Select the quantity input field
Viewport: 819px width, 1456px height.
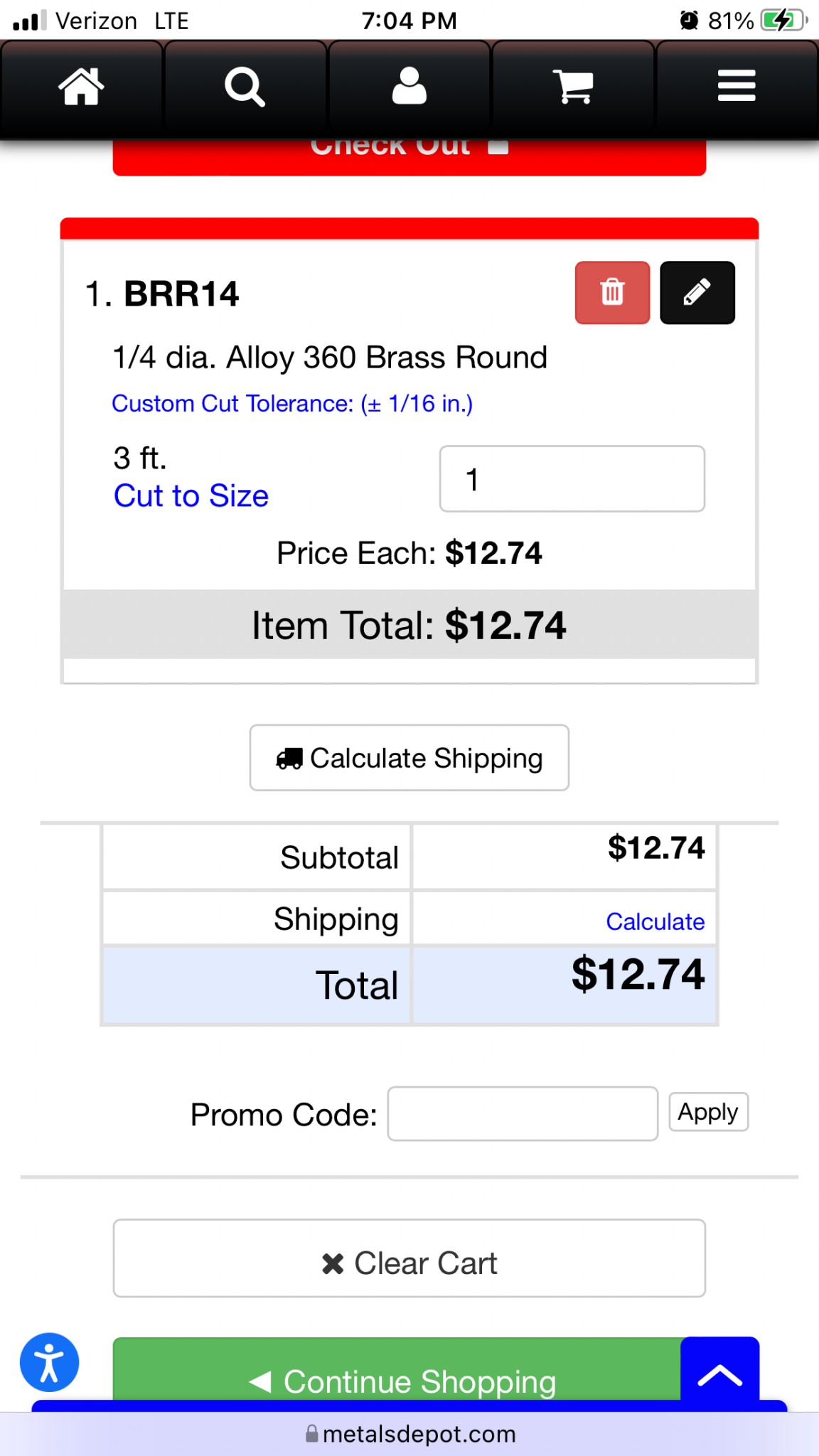coord(572,478)
